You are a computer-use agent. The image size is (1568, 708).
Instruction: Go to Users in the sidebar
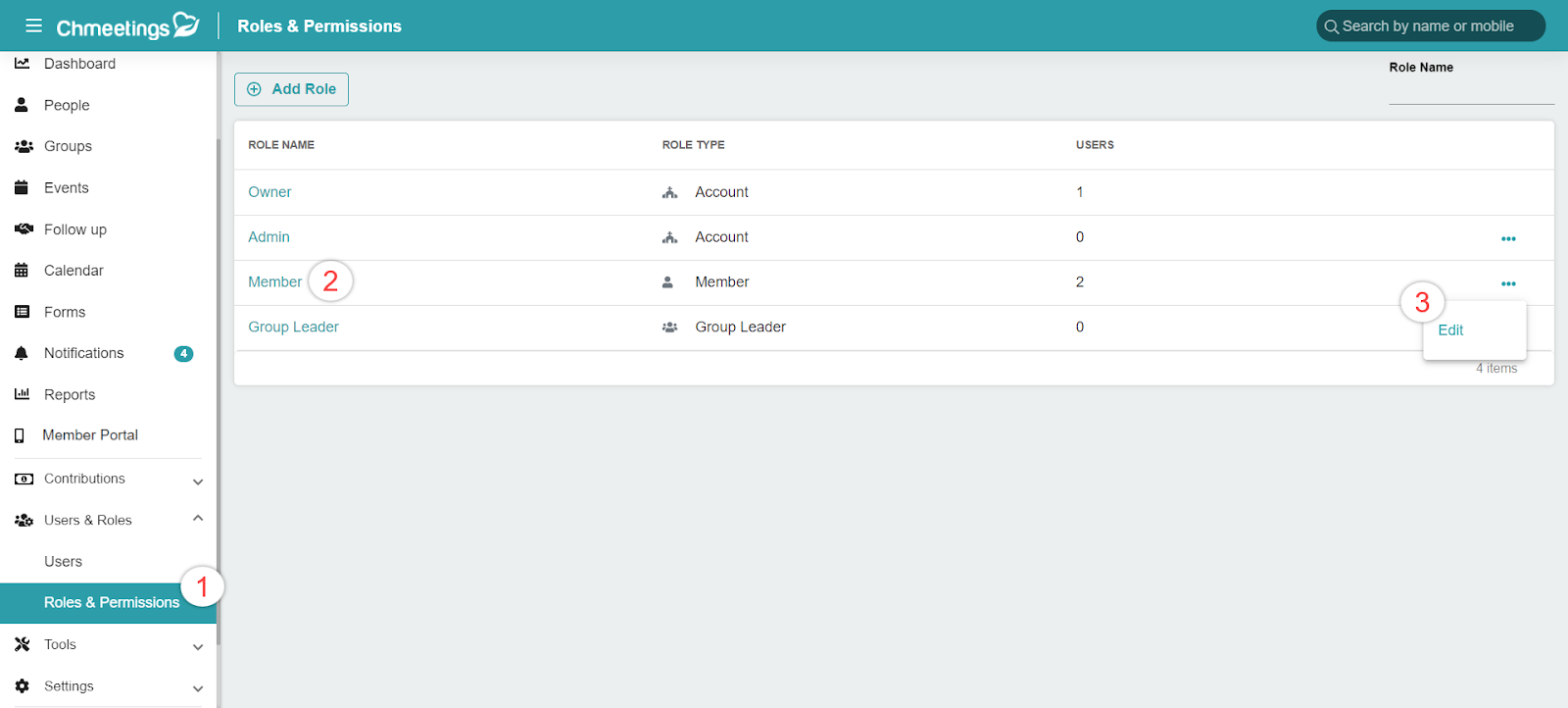(x=64, y=562)
